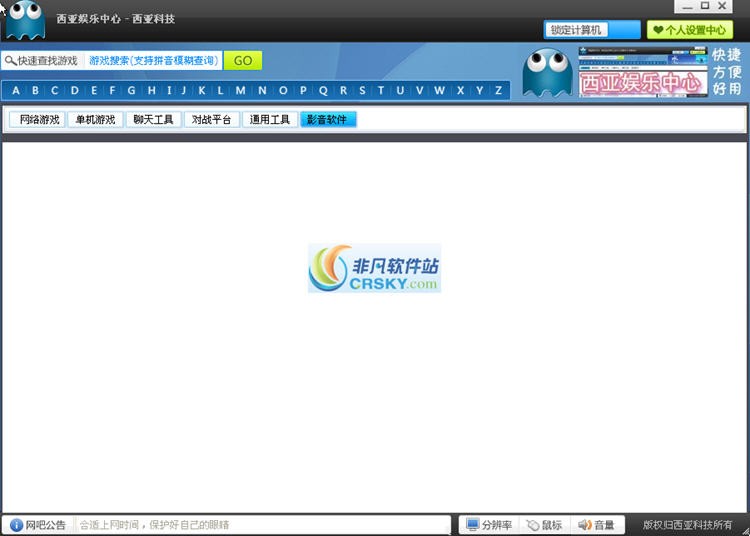Filter games by letter E
This screenshot has height=536, width=750.
[x=94, y=90]
